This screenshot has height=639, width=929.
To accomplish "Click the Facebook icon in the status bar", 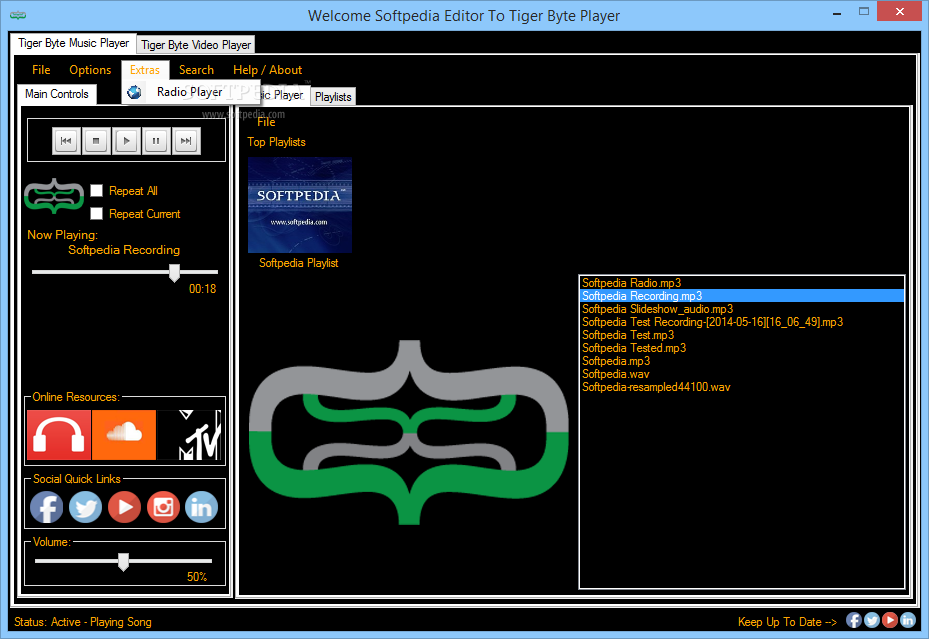I will pyautogui.click(x=854, y=620).
